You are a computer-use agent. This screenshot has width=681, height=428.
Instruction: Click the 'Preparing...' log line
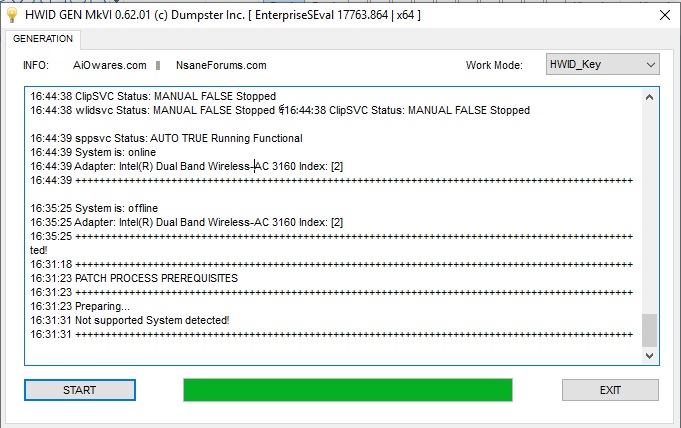[x=80, y=306]
